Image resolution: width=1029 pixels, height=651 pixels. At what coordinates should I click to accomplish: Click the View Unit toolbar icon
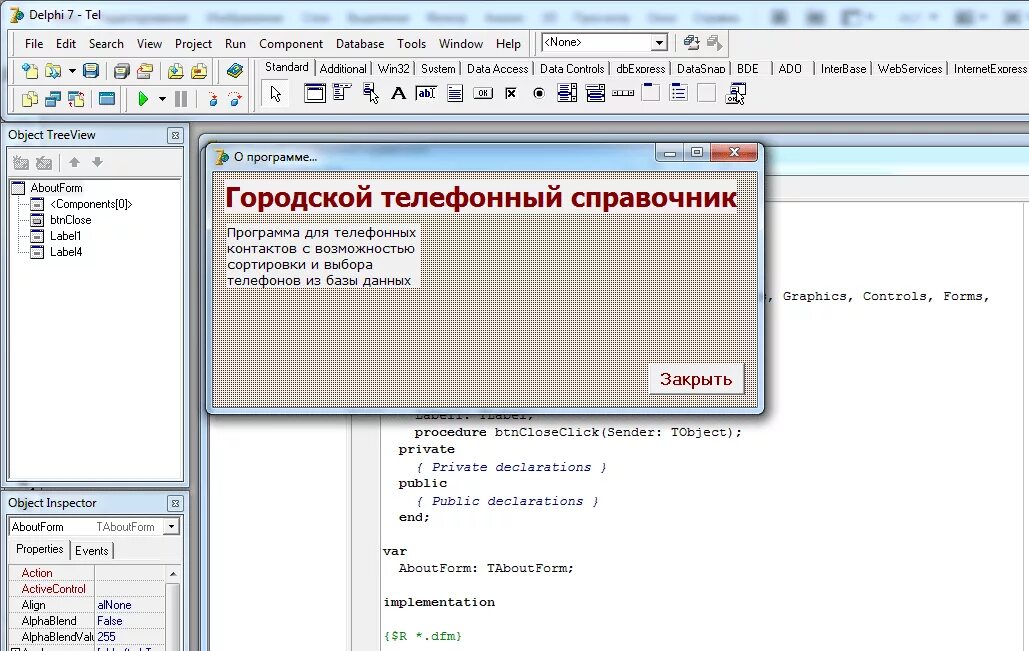[x=30, y=99]
